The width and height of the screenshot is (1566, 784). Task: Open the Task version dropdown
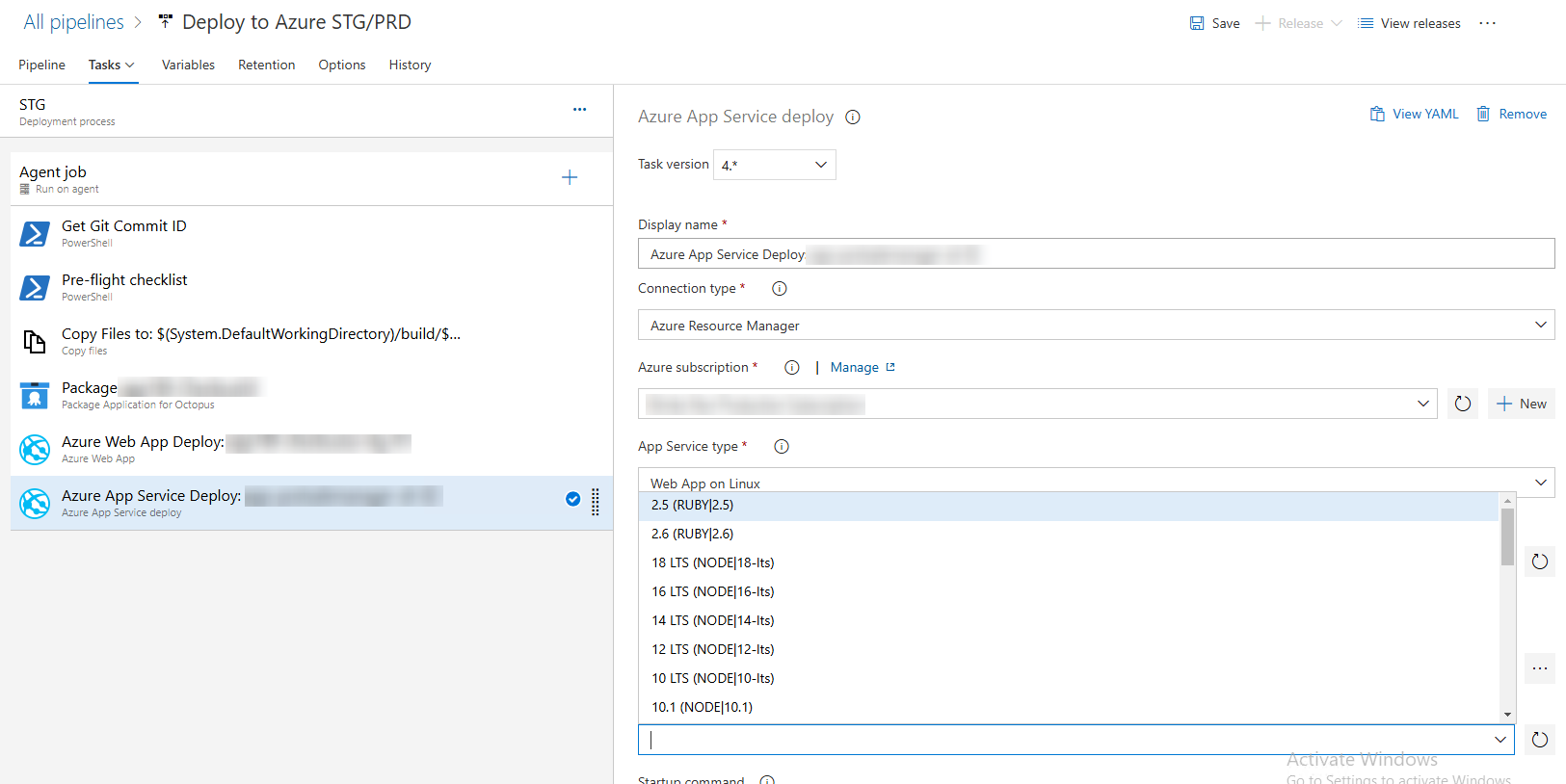pyautogui.click(x=775, y=165)
